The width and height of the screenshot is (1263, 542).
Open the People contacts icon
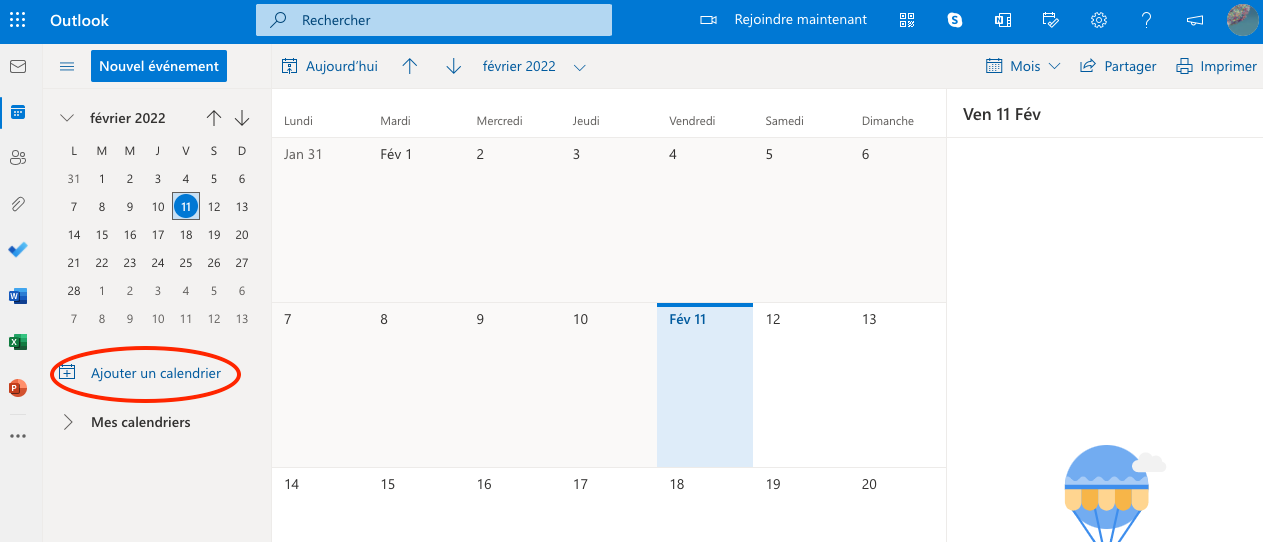click(x=18, y=158)
